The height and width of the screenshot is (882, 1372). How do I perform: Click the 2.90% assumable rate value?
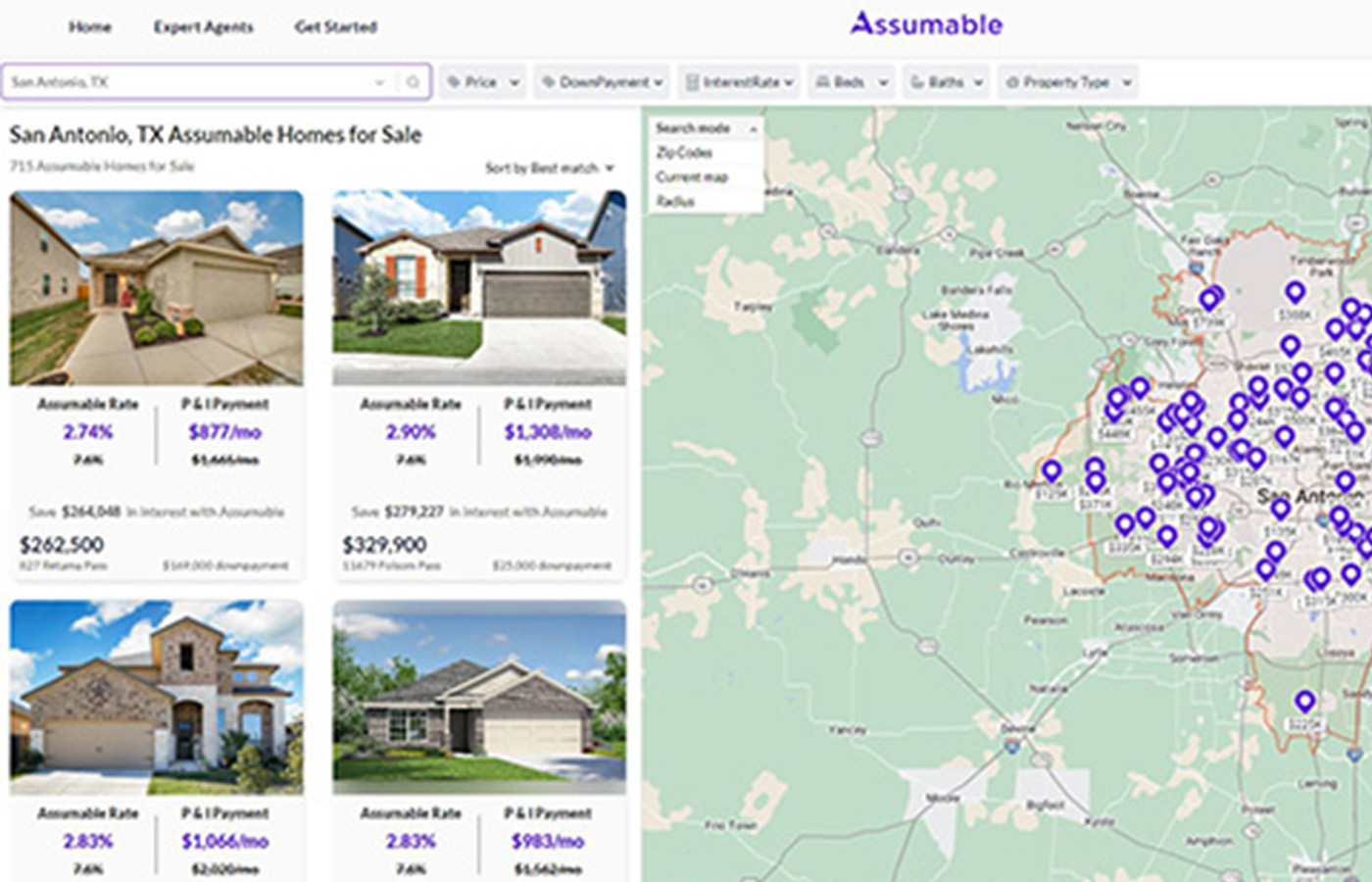pos(411,432)
